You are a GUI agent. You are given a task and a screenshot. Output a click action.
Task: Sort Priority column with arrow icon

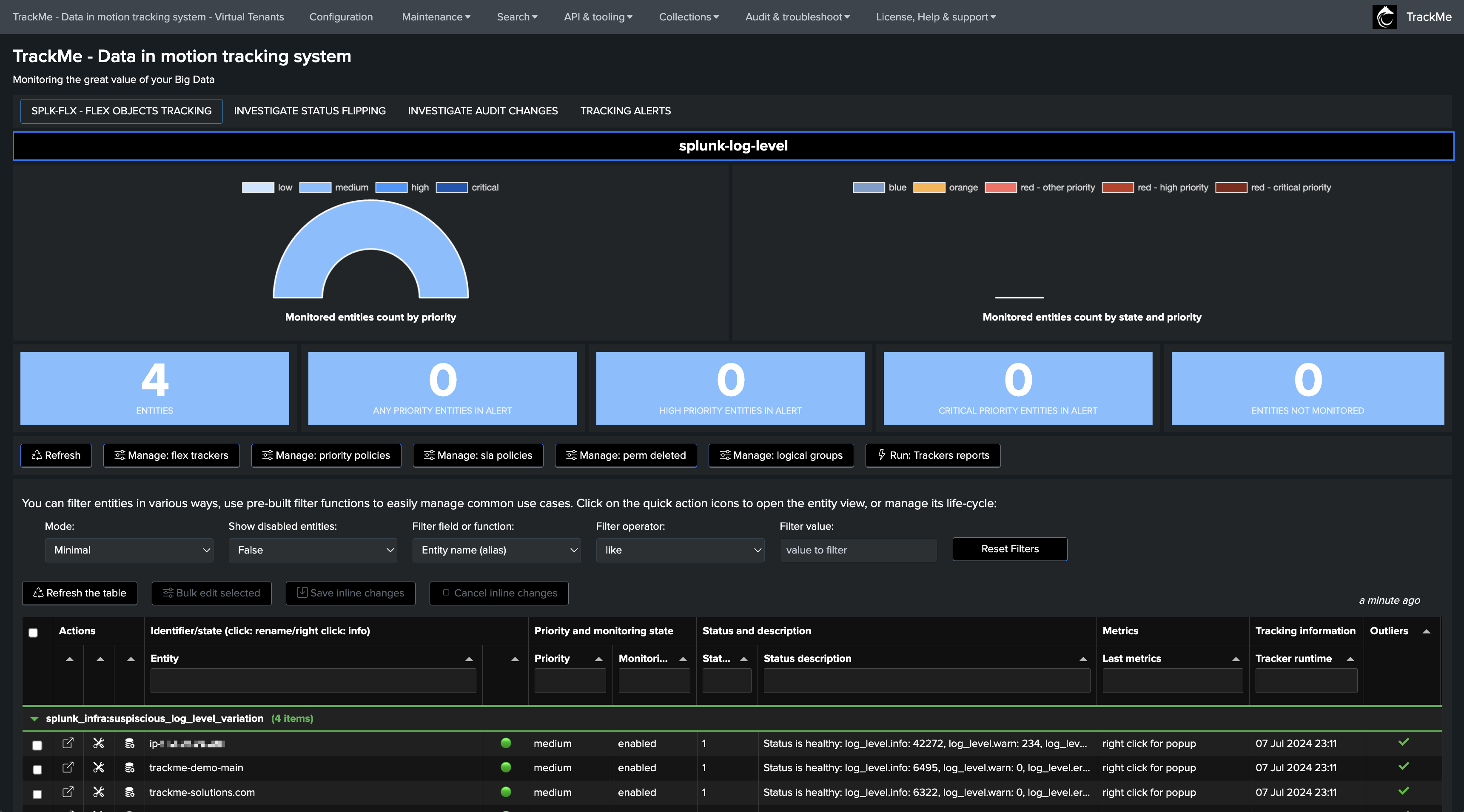tap(598, 659)
